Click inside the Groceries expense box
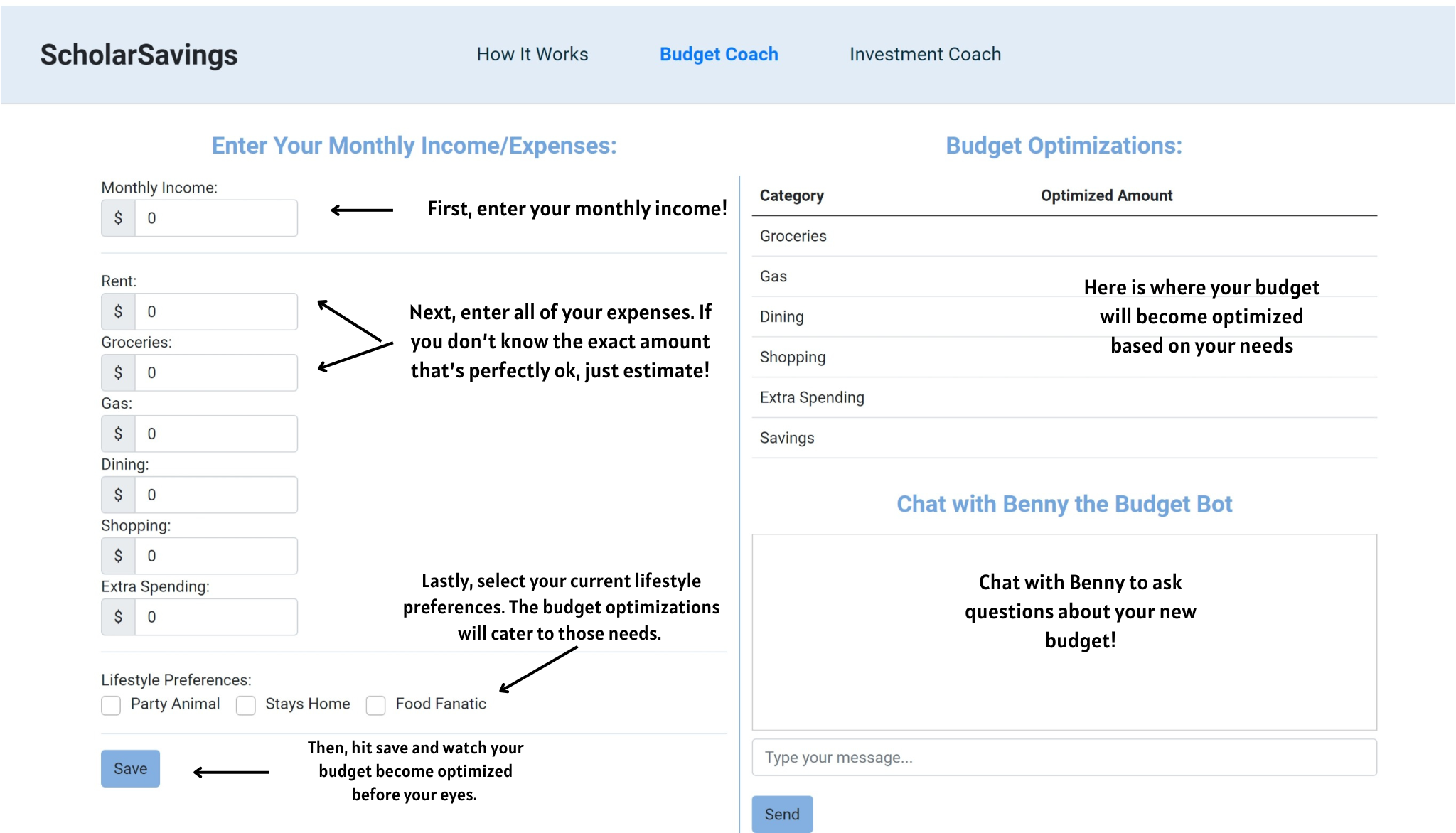 pyautogui.click(x=215, y=372)
